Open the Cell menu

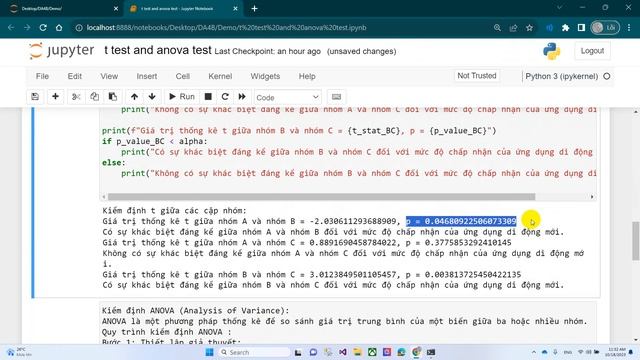click(x=182, y=76)
